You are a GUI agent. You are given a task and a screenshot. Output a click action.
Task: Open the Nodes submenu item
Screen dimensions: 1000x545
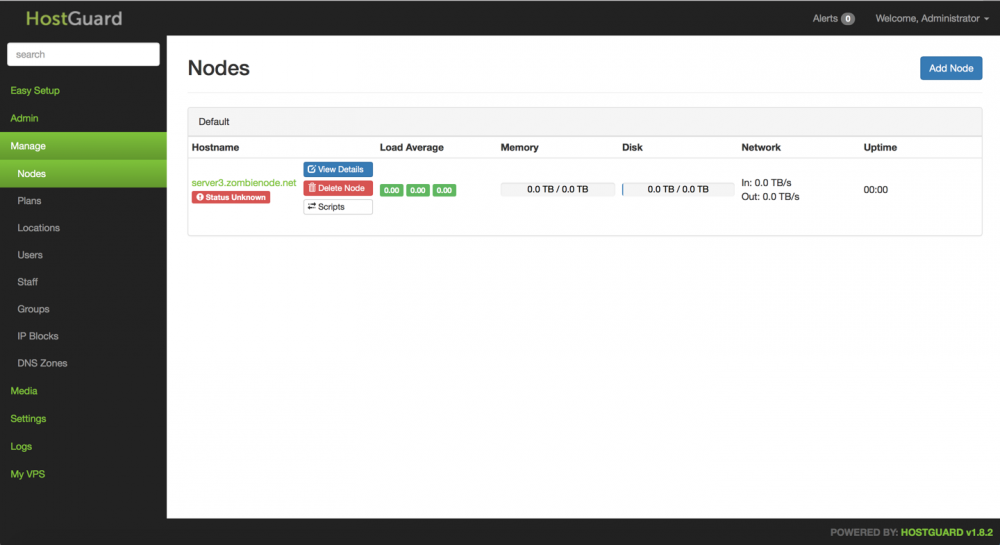pos(83,173)
